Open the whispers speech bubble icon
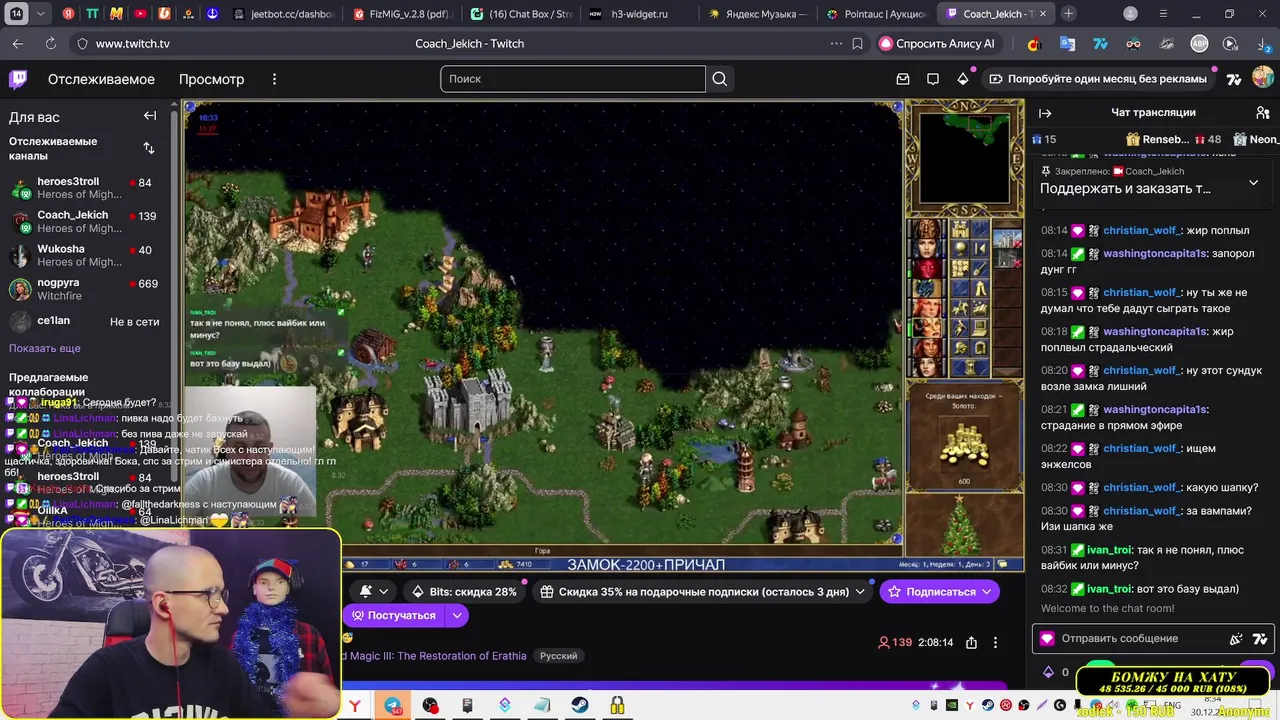This screenshot has width=1280, height=720. (x=933, y=79)
